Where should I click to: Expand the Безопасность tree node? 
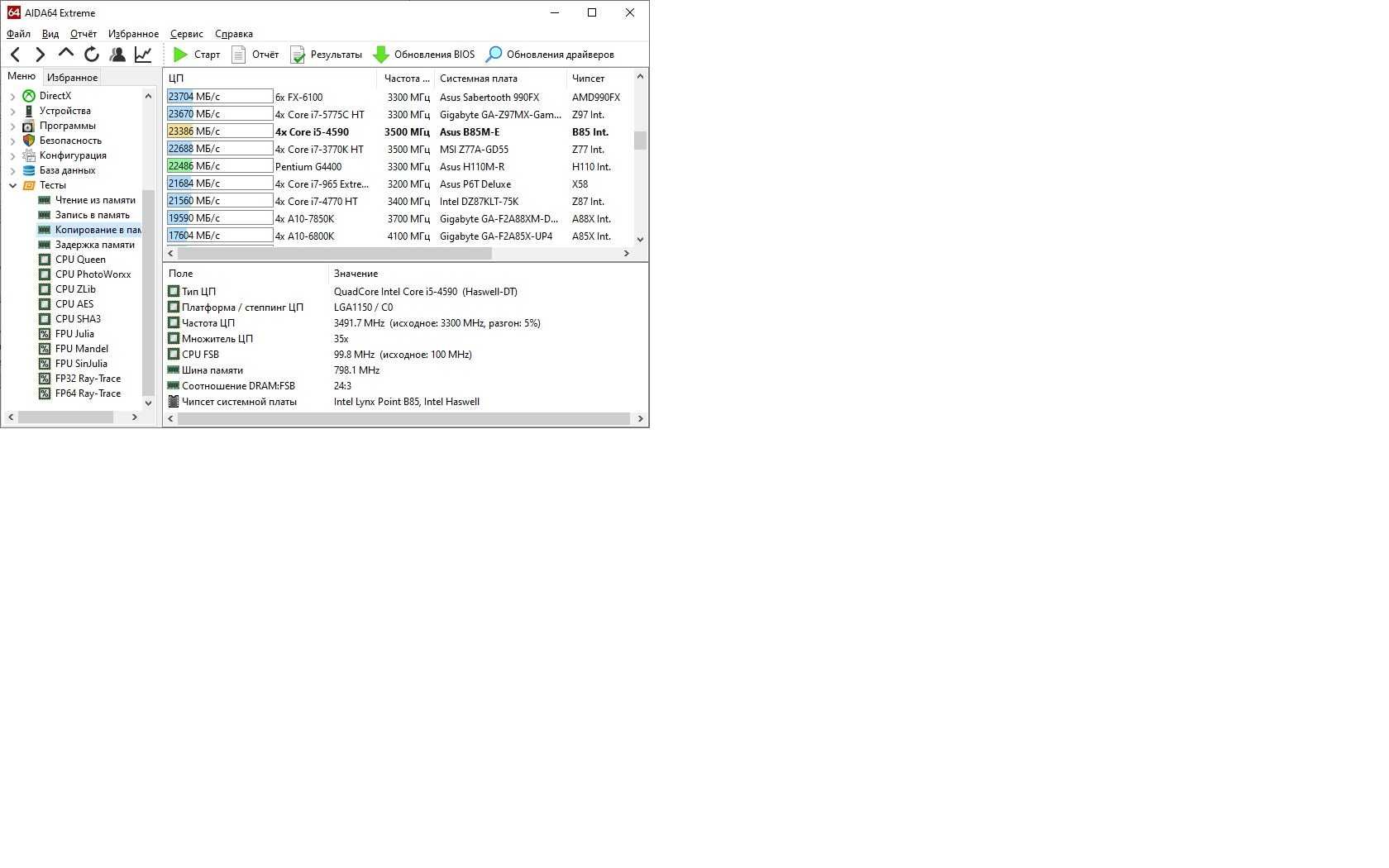(x=12, y=141)
